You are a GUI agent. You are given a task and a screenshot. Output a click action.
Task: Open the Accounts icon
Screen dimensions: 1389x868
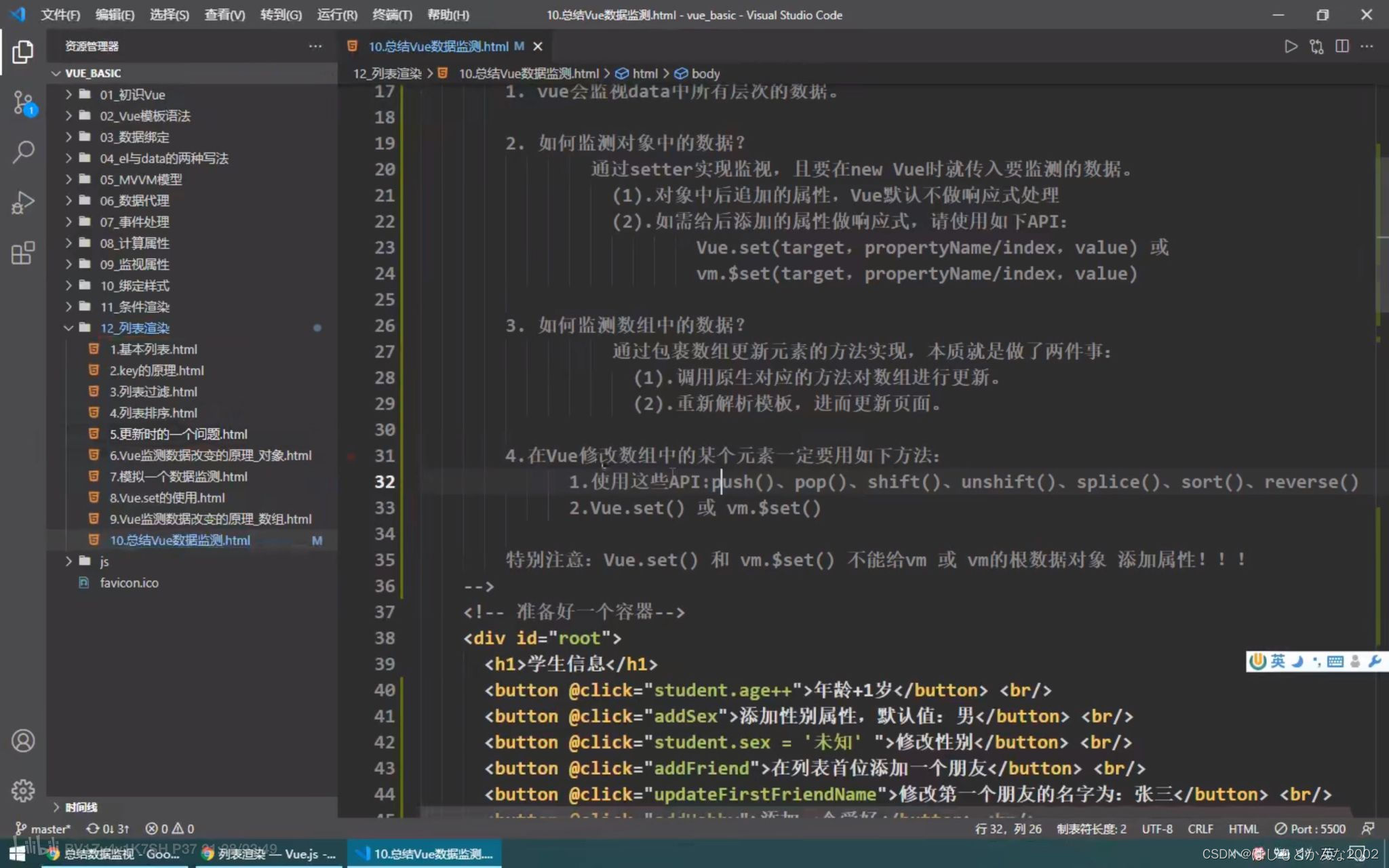[23, 741]
